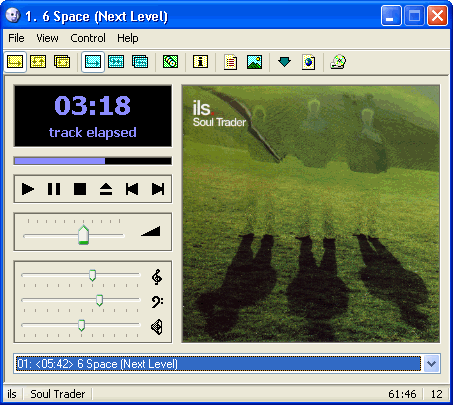Click the balance slider thumb
453x405 pixels.
pyautogui.click(x=81, y=325)
